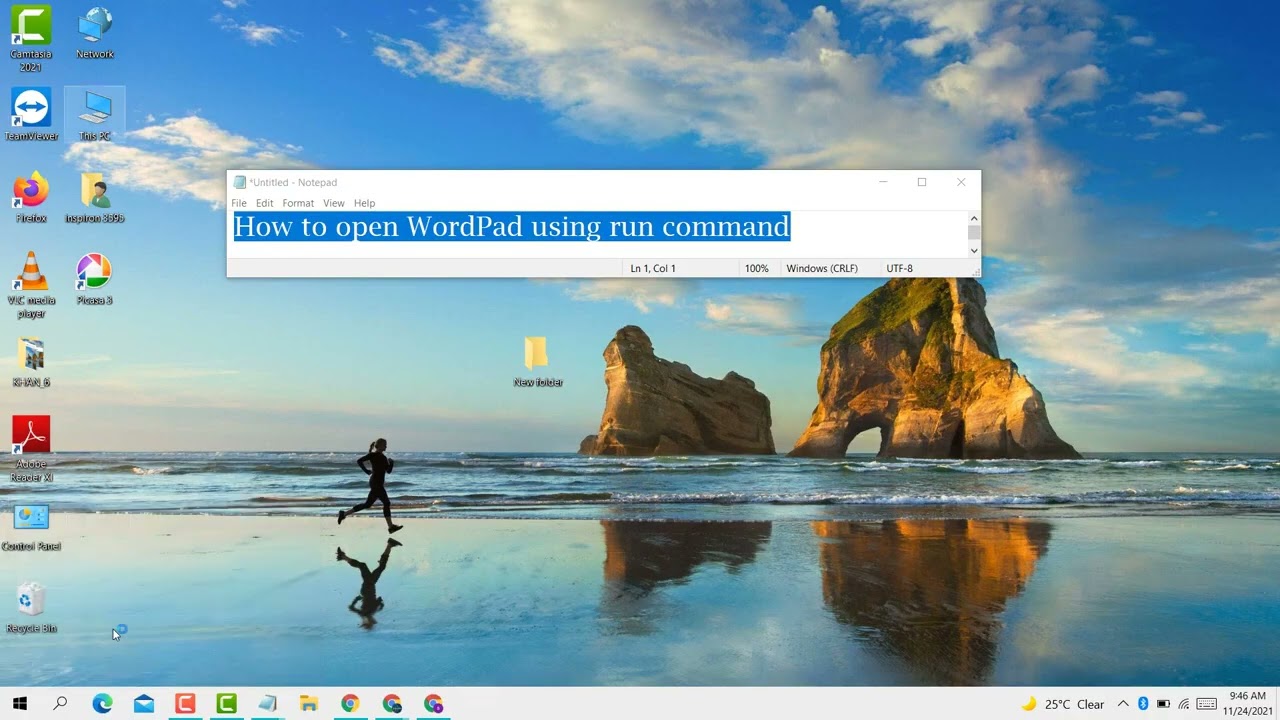
Task: Select the New folder on desktop
Action: 538,361
